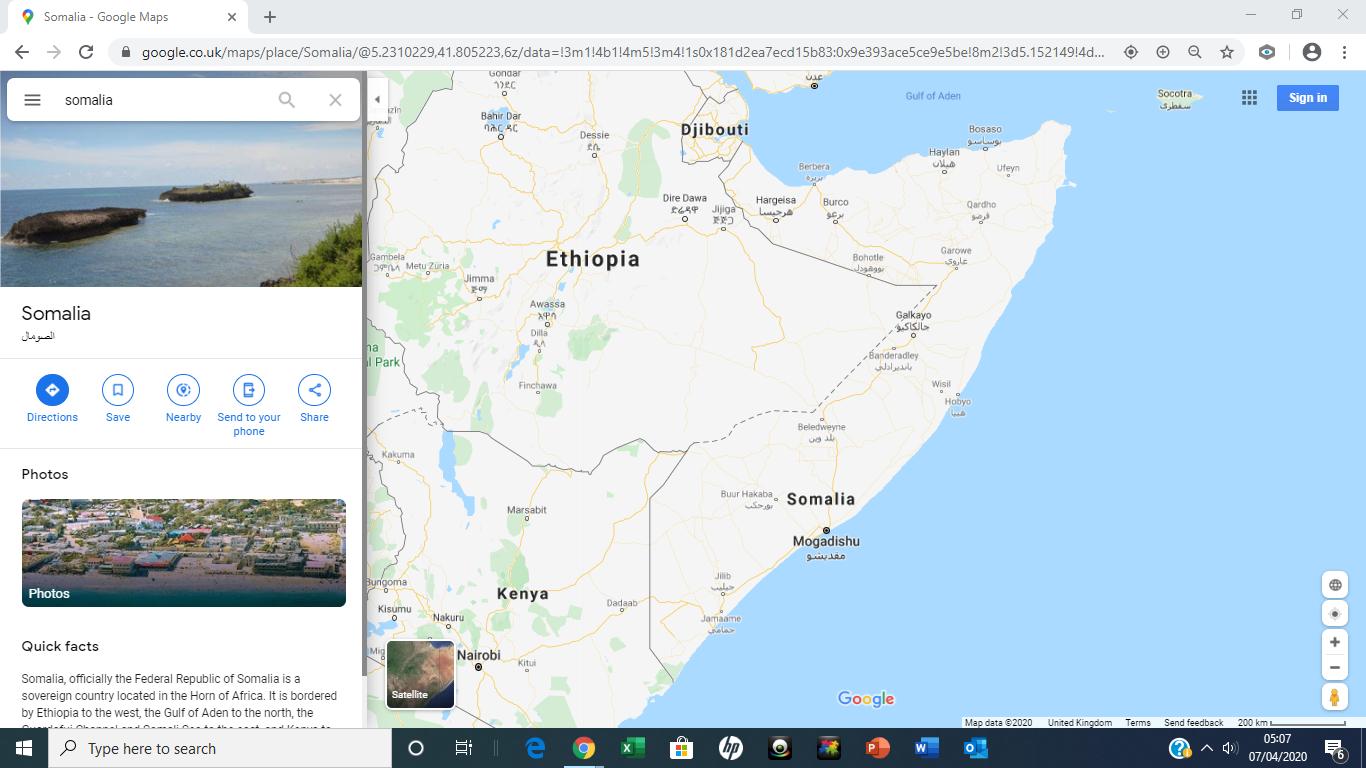
Task: Click the Sign in button
Action: click(1307, 97)
